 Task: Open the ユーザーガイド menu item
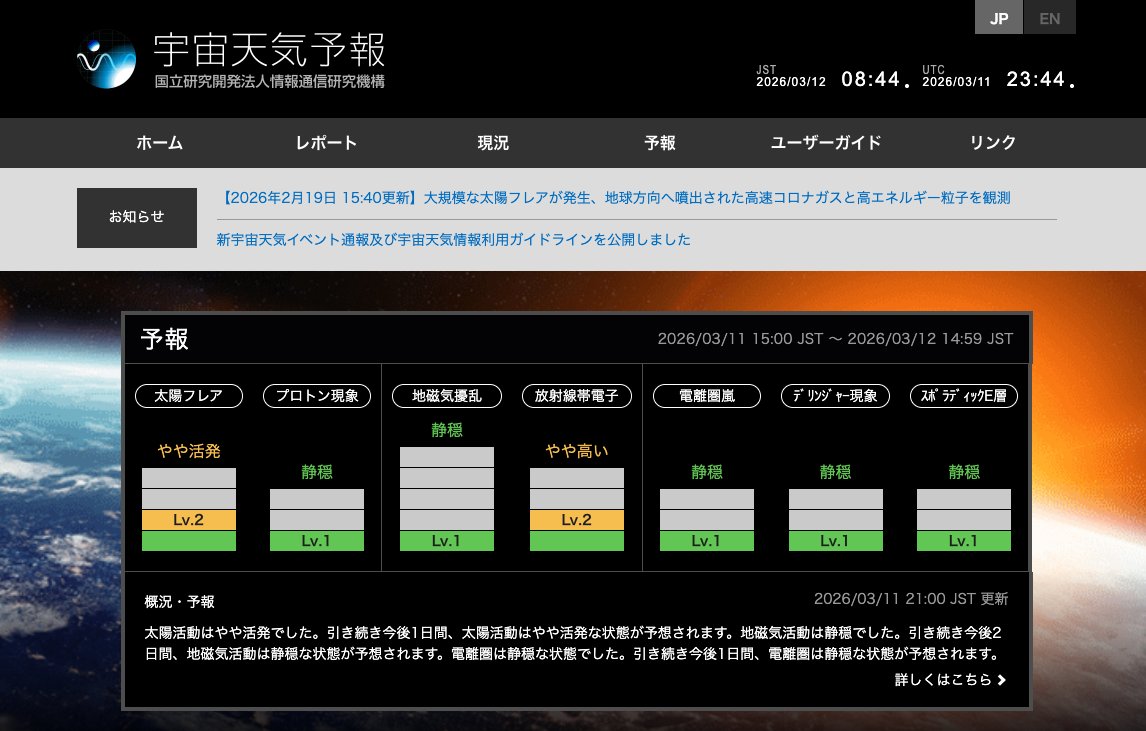pyautogui.click(x=826, y=143)
